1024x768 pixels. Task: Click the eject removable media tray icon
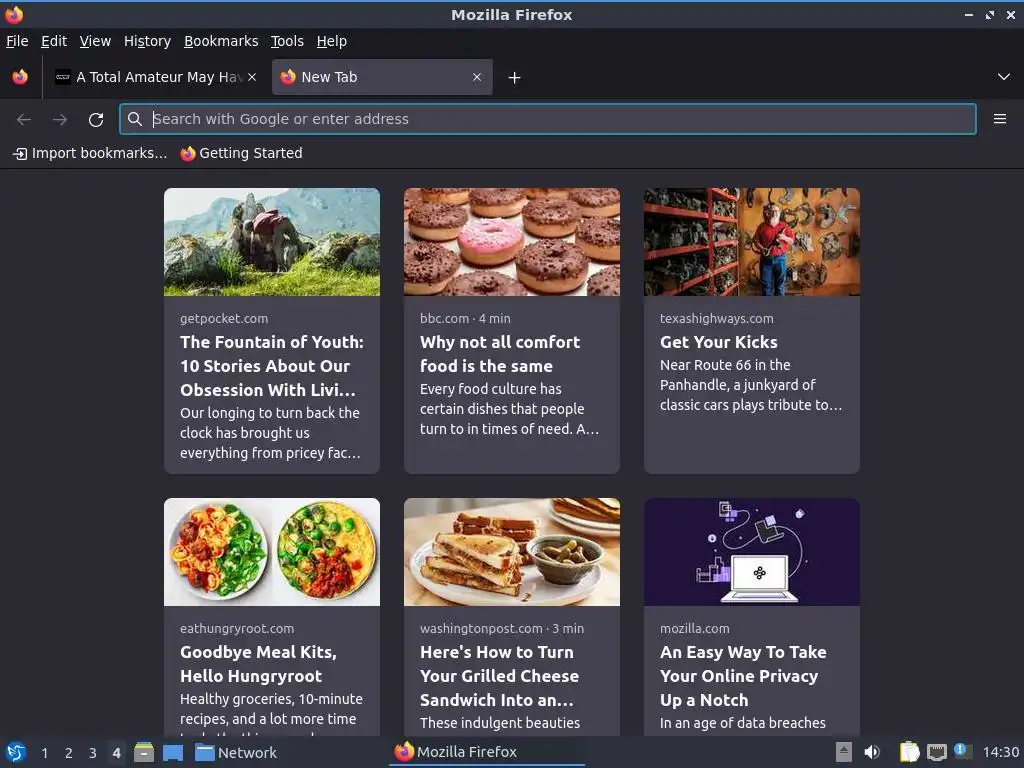point(844,752)
